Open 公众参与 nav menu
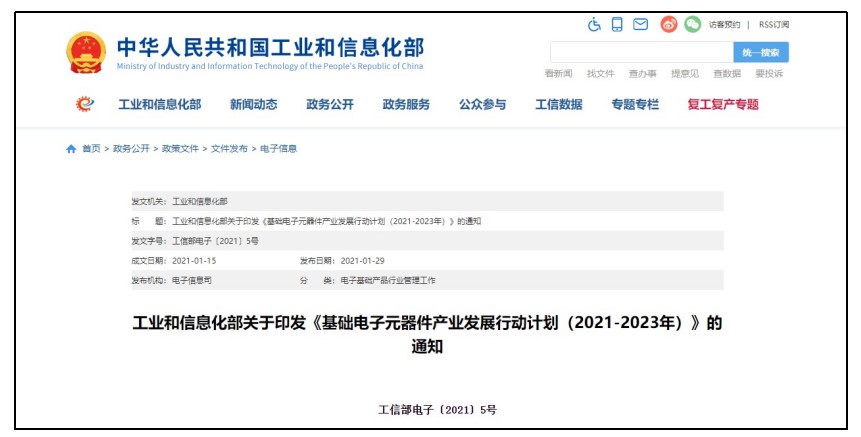The width and height of the screenshot is (861, 437). click(x=483, y=104)
